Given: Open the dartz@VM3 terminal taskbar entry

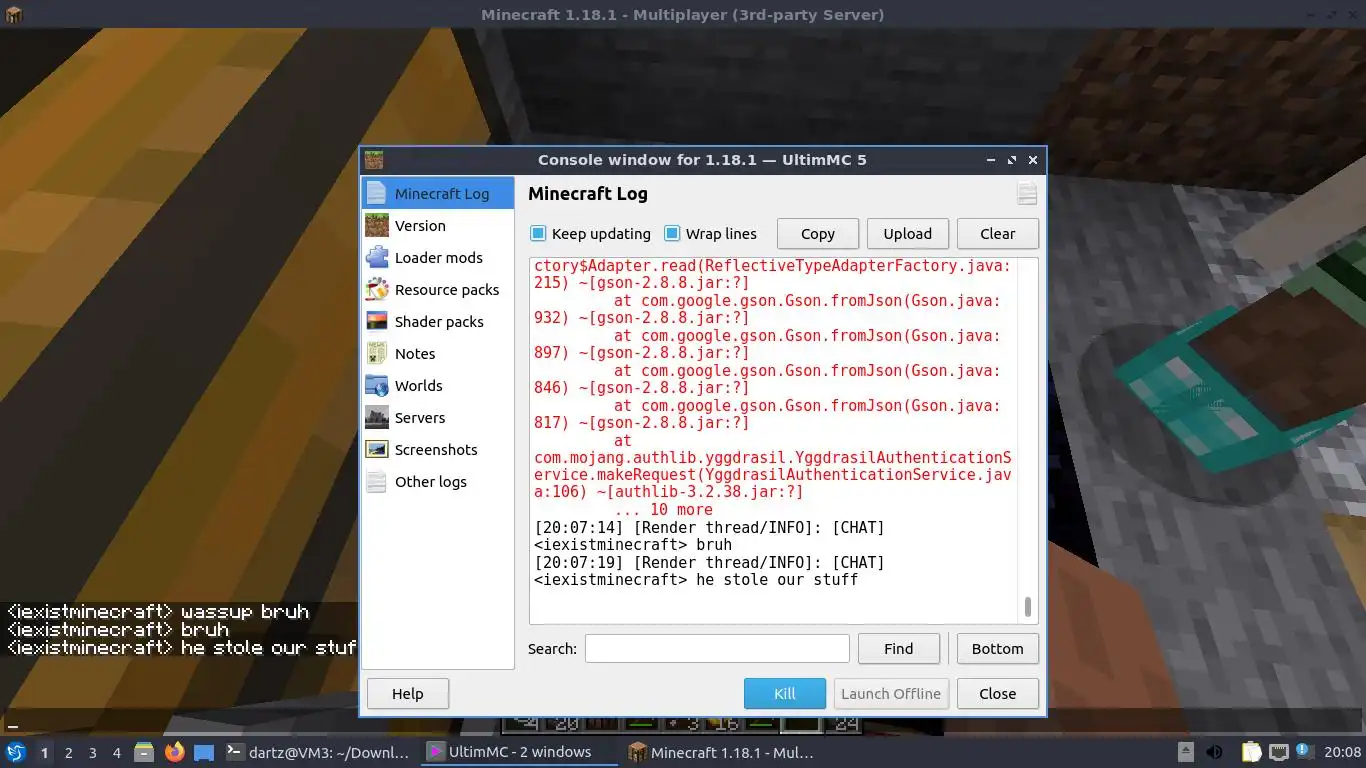Looking at the screenshot, I should pyautogui.click(x=317, y=752).
